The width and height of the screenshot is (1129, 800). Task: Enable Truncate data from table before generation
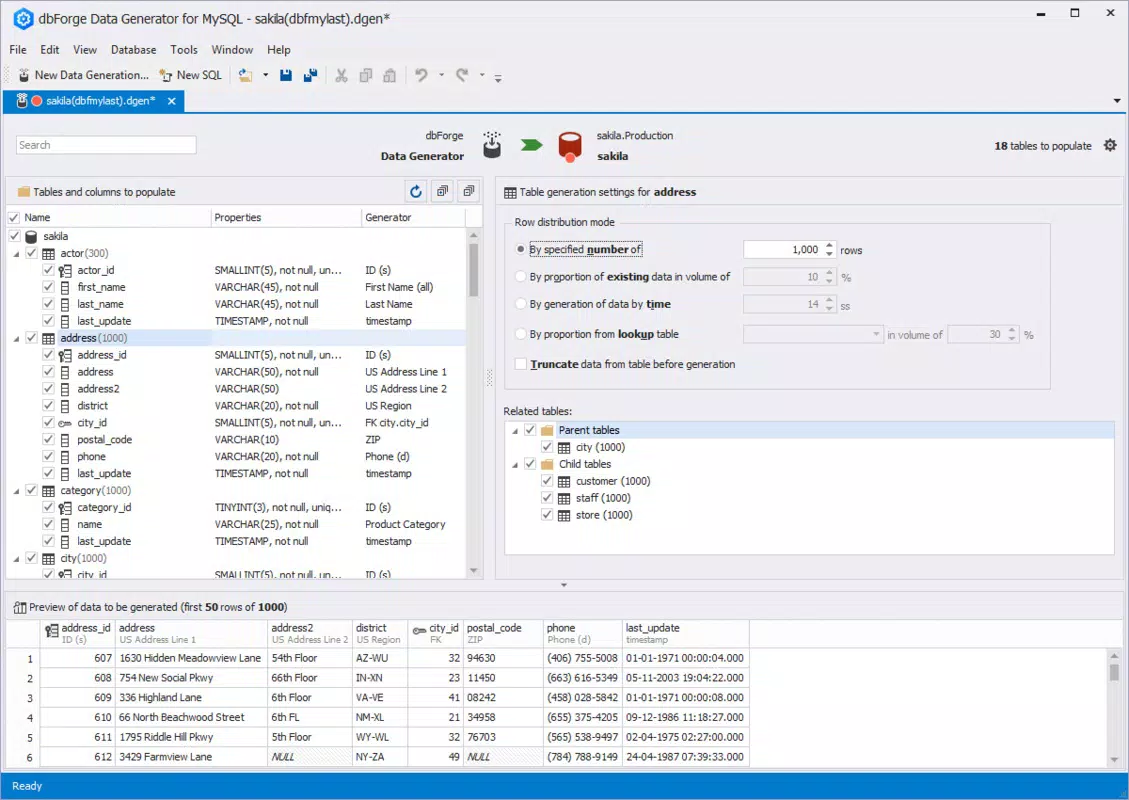tap(521, 364)
